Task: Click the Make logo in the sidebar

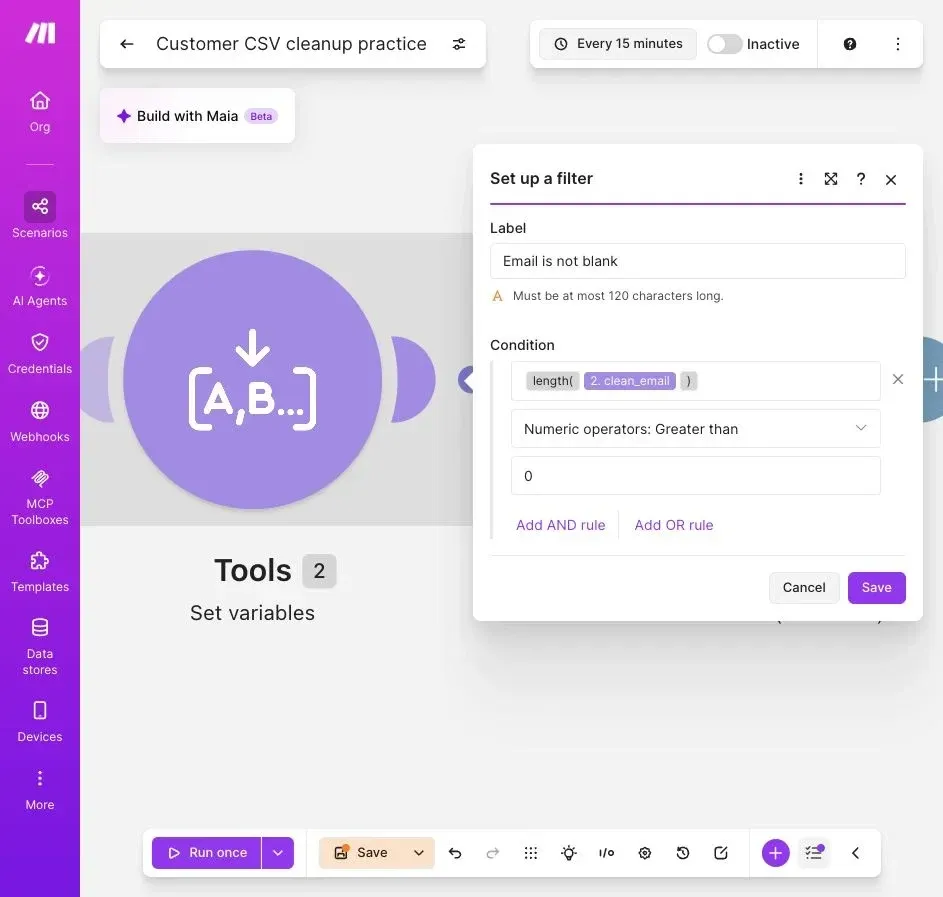Action: (x=40, y=33)
